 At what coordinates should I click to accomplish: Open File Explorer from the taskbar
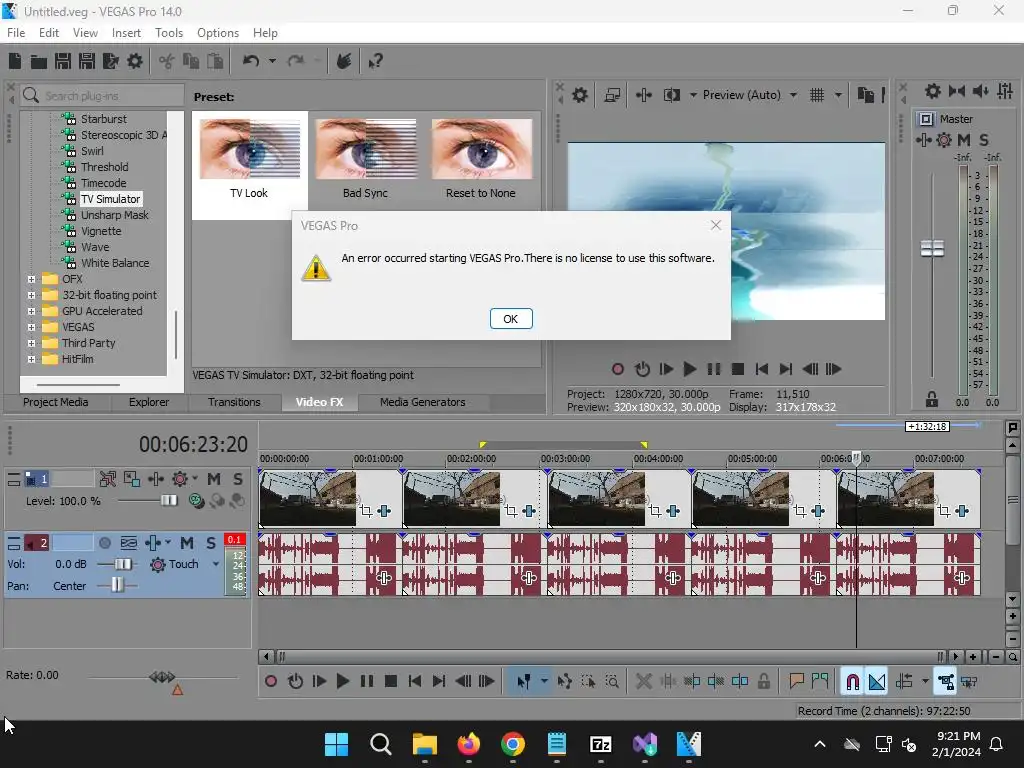[x=424, y=744]
